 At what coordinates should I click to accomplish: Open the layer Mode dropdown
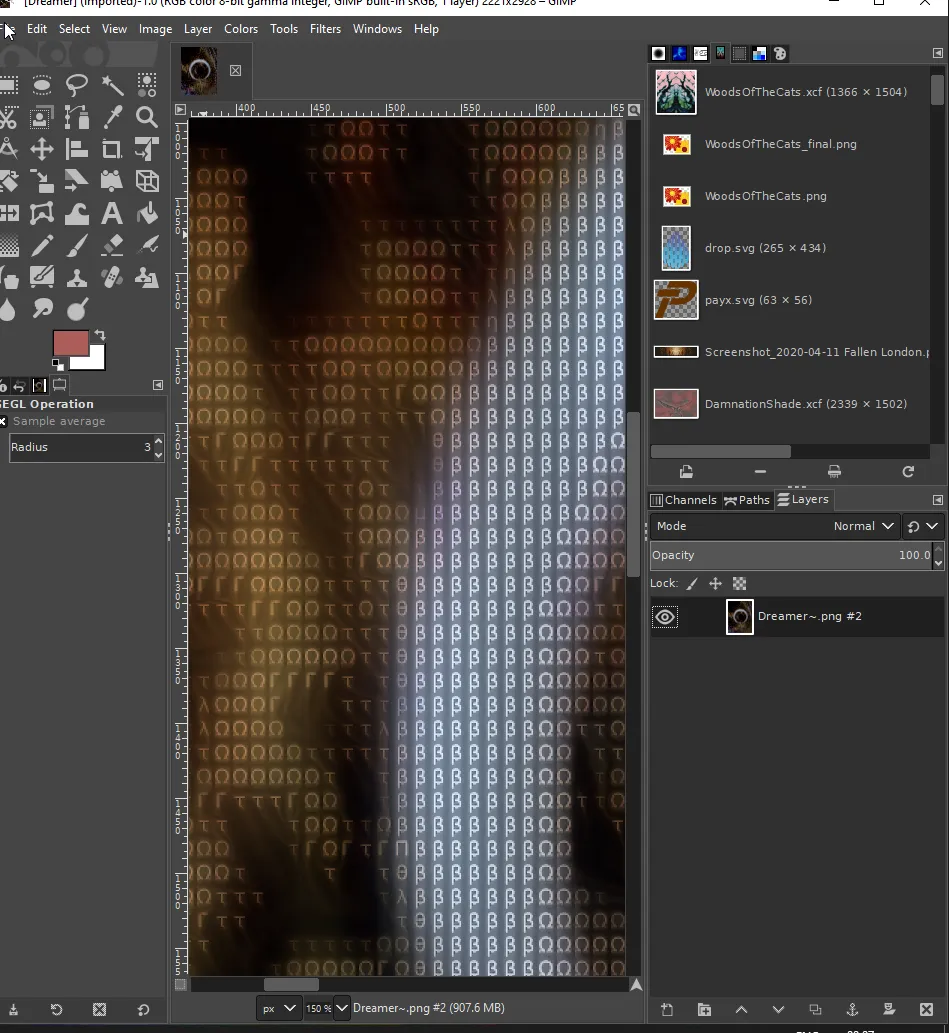774,526
